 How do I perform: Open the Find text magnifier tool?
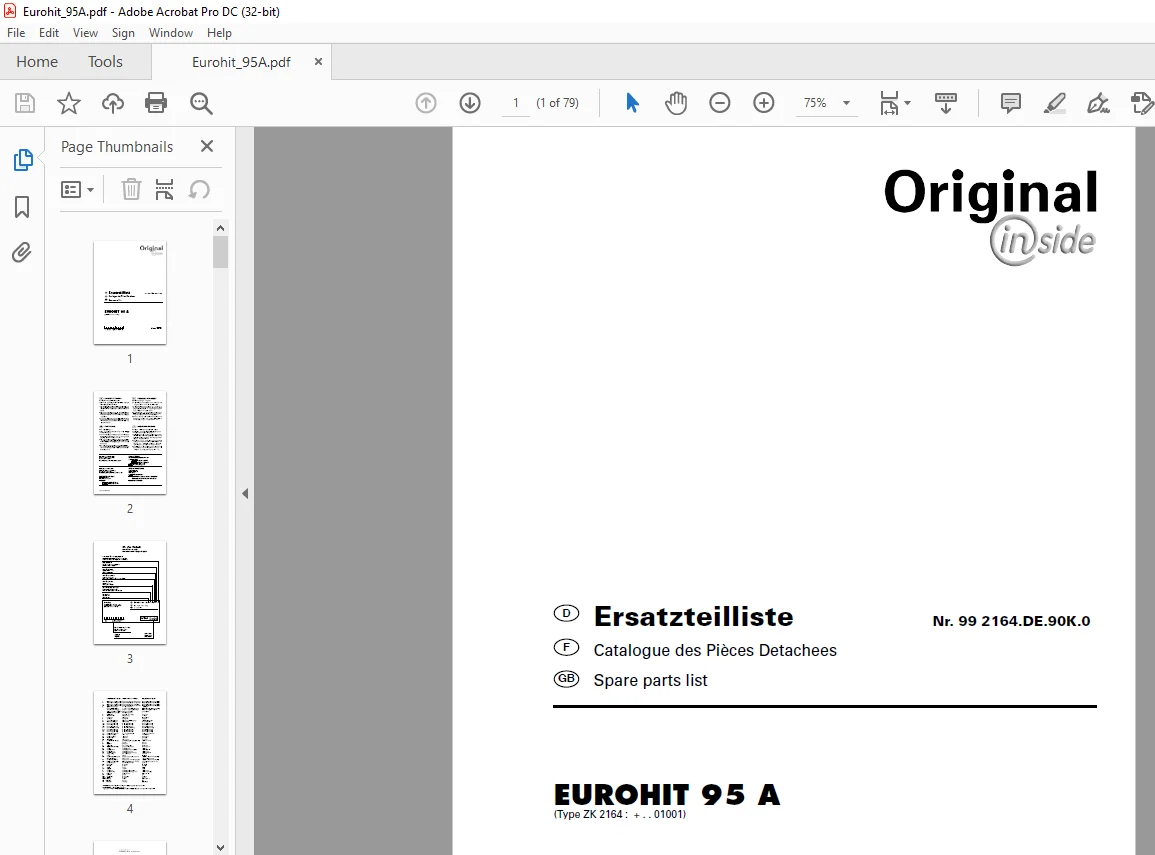click(x=201, y=103)
